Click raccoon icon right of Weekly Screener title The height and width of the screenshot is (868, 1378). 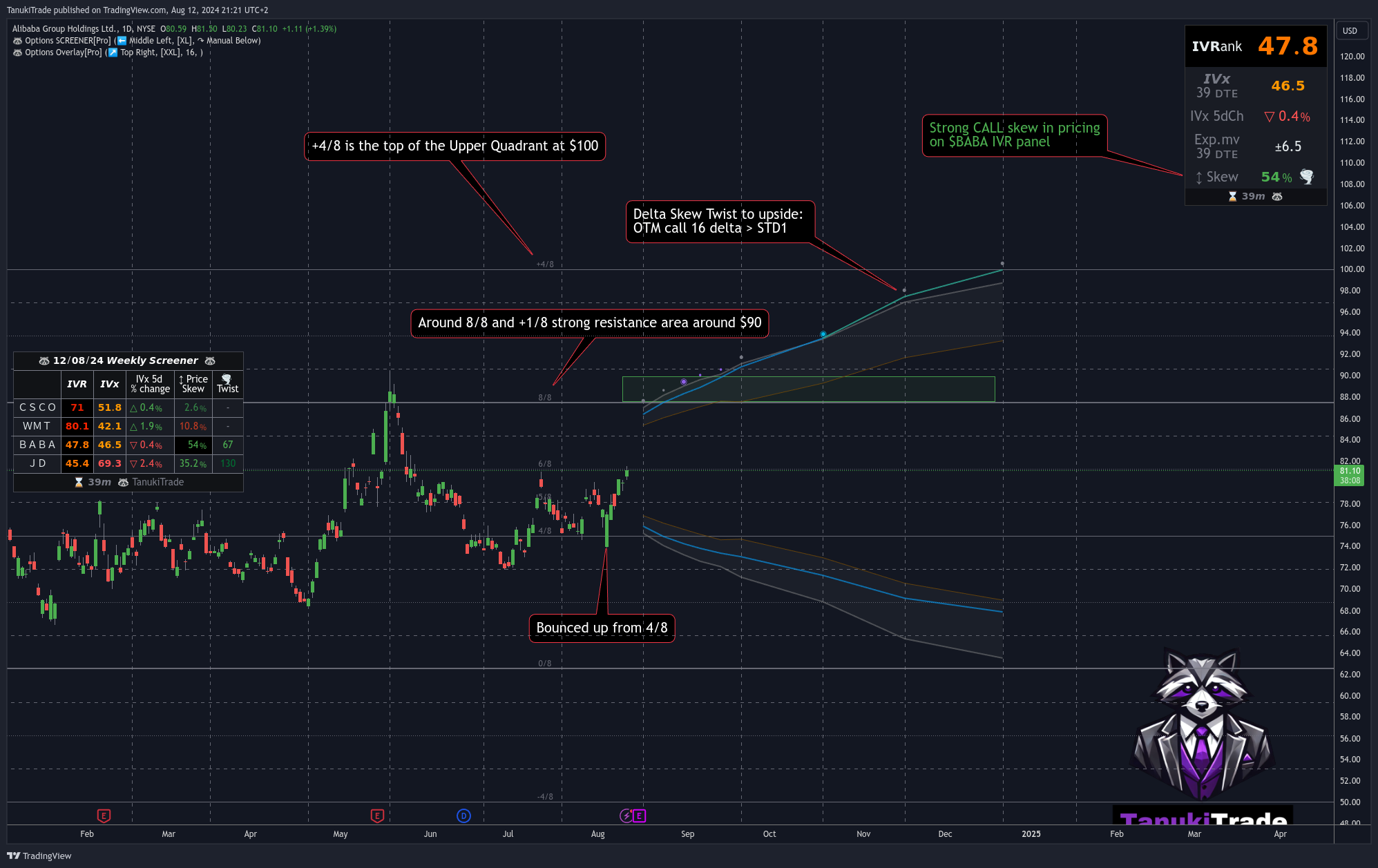[x=210, y=360]
